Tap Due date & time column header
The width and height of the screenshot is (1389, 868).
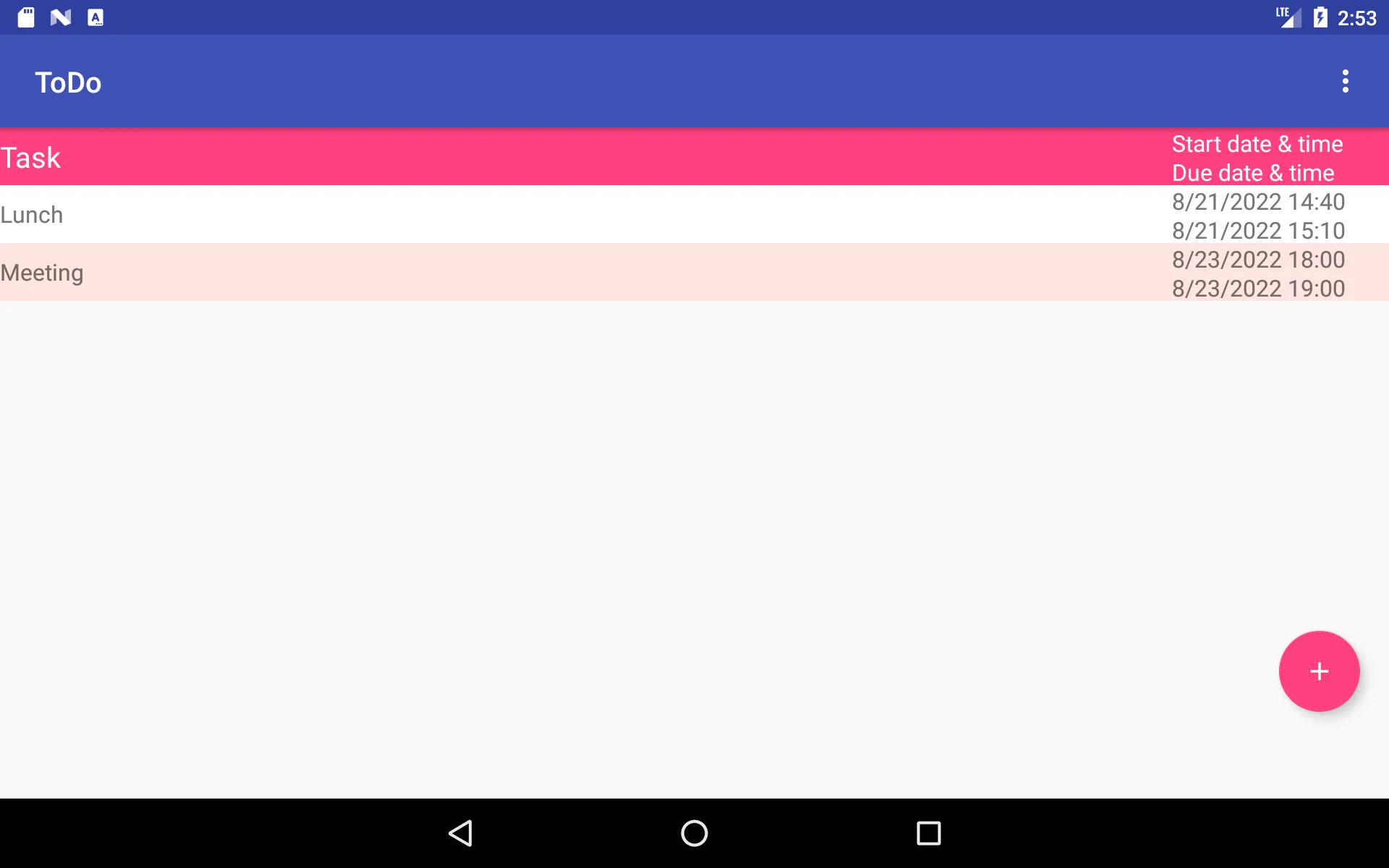coord(1253,172)
